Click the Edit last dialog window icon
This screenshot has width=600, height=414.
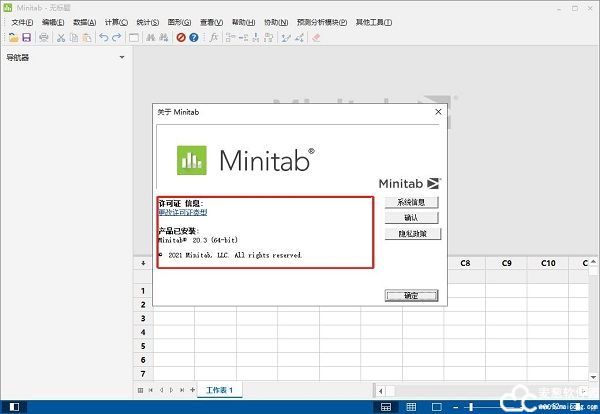[134, 37]
